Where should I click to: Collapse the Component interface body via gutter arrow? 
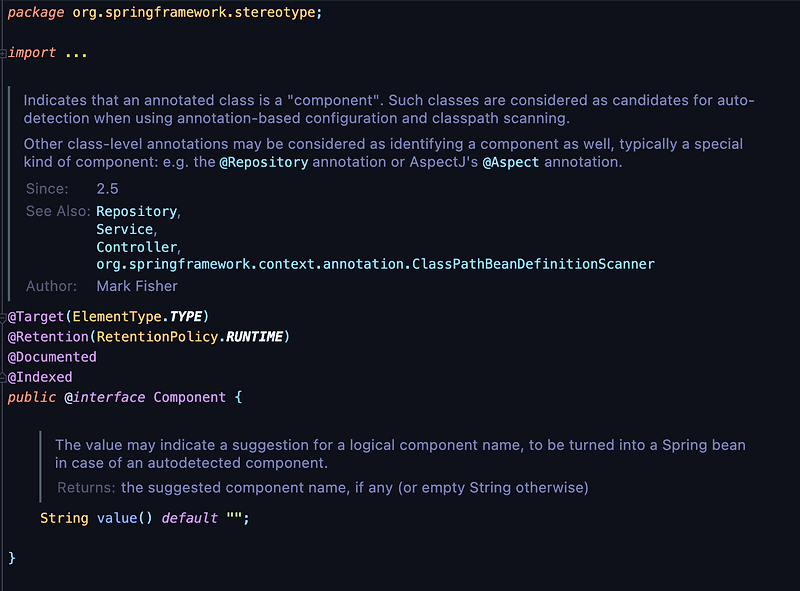pyautogui.click(x=5, y=397)
